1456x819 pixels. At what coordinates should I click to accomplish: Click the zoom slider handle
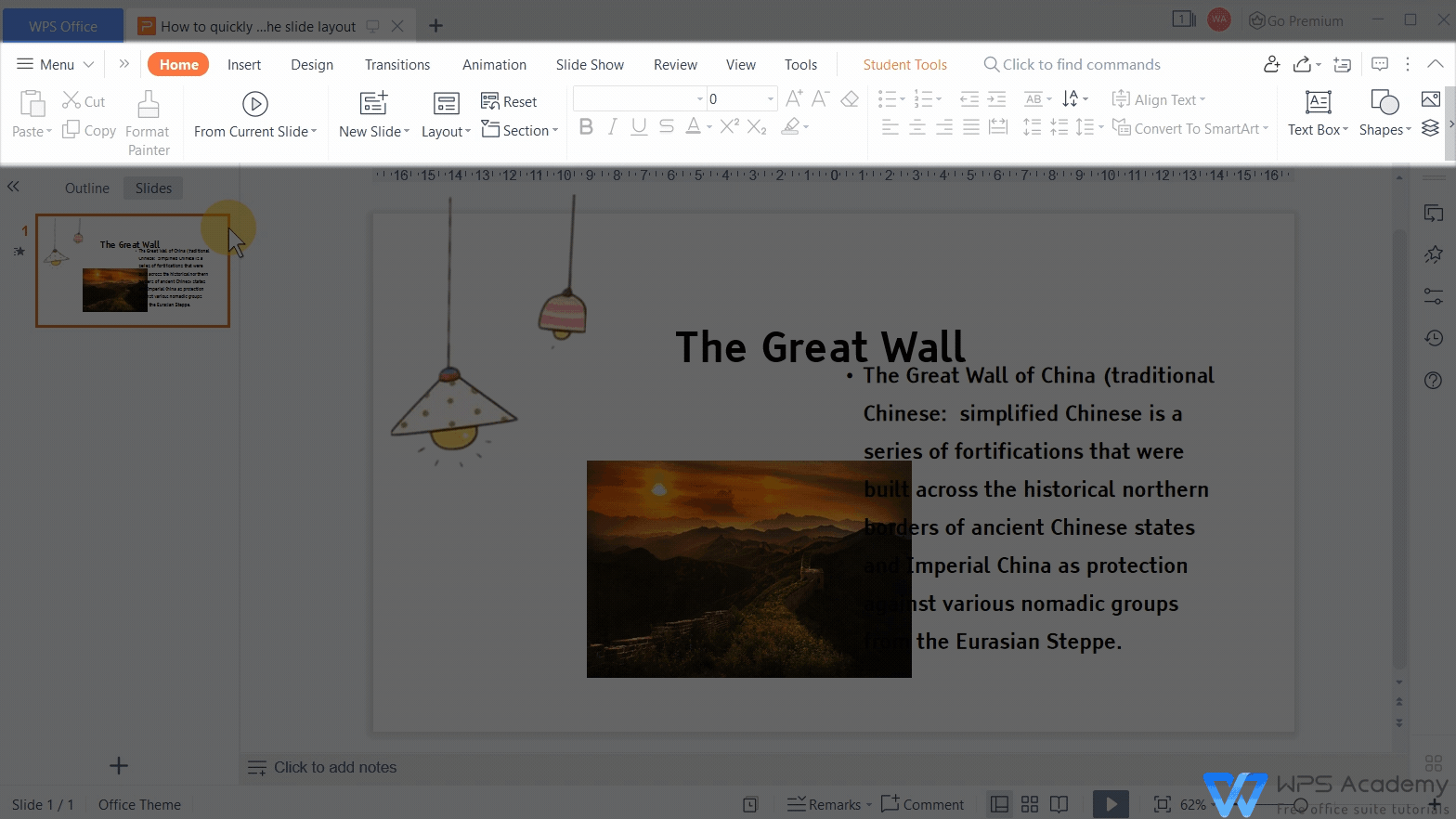point(1301,805)
